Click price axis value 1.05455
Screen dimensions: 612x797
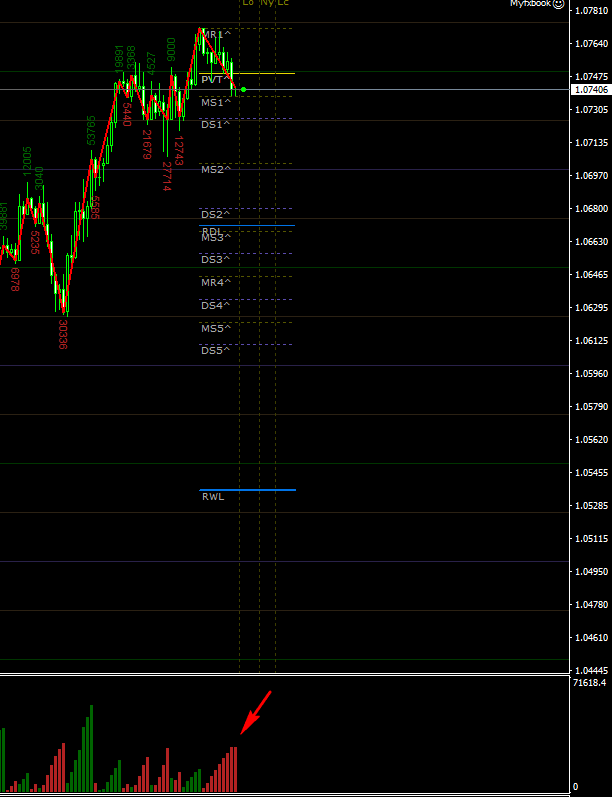(x=591, y=473)
